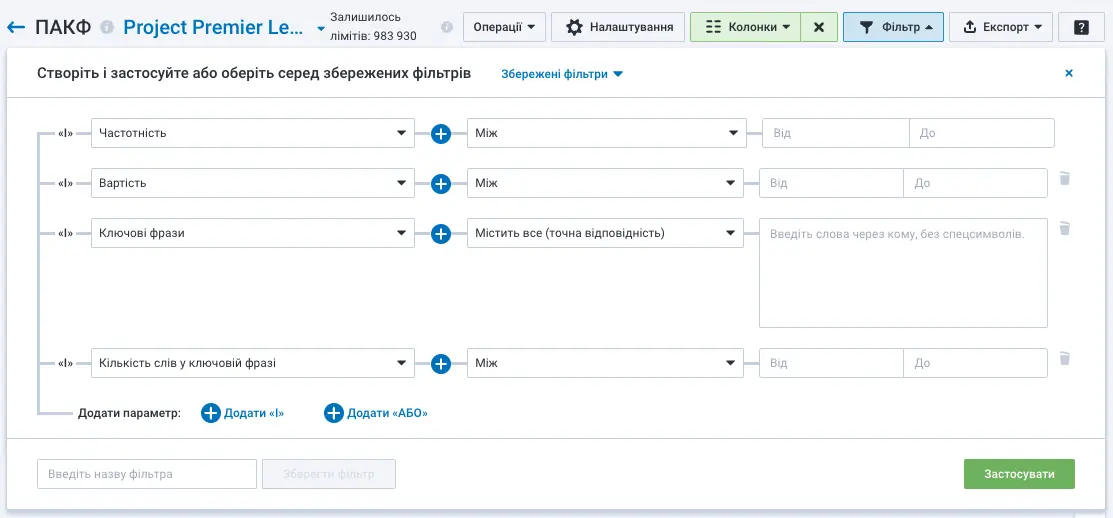Click plus icon next to Частотність
Viewport: 1113px width, 518px height.
click(x=441, y=133)
